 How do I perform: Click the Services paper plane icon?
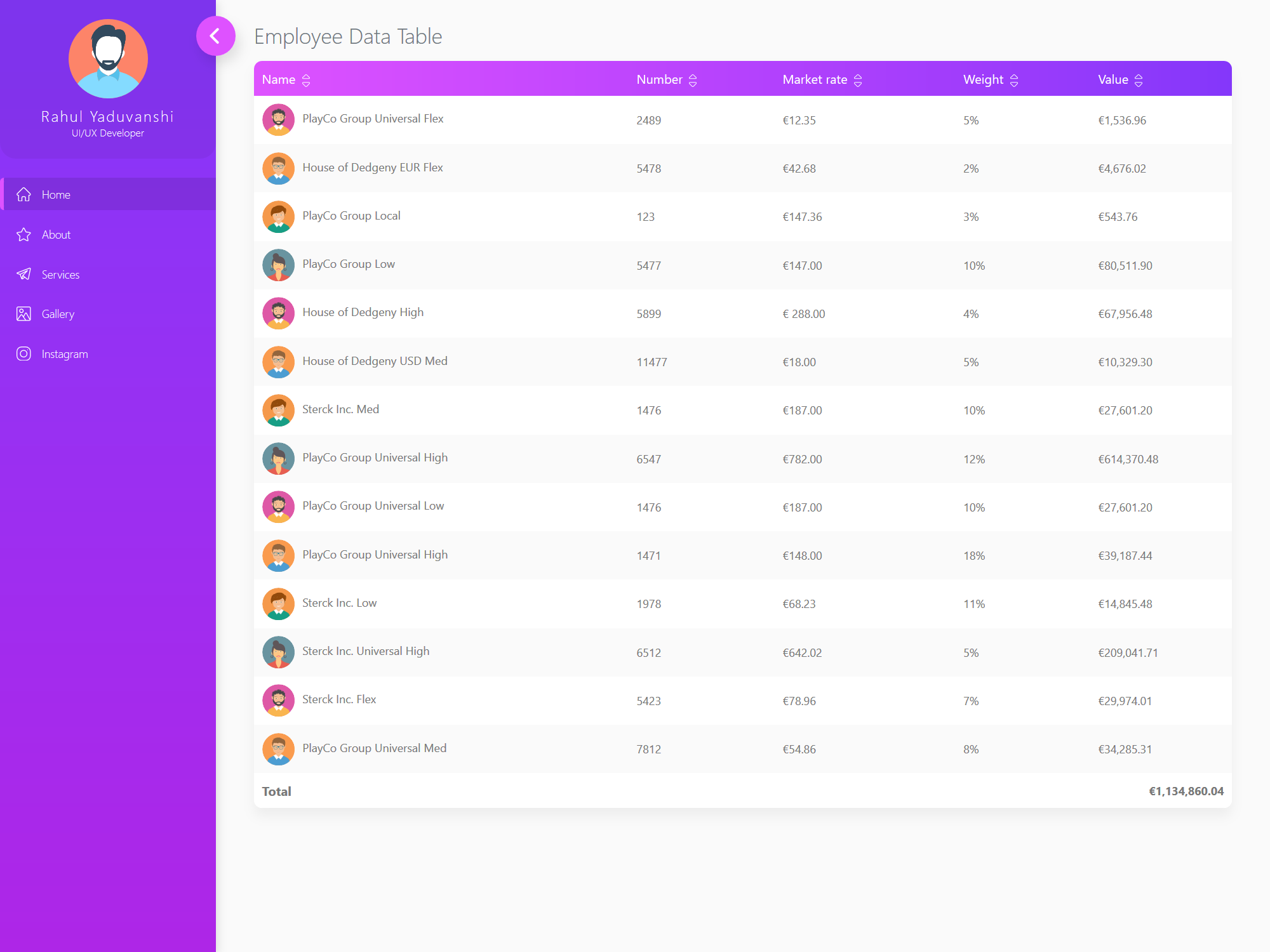point(23,274)
